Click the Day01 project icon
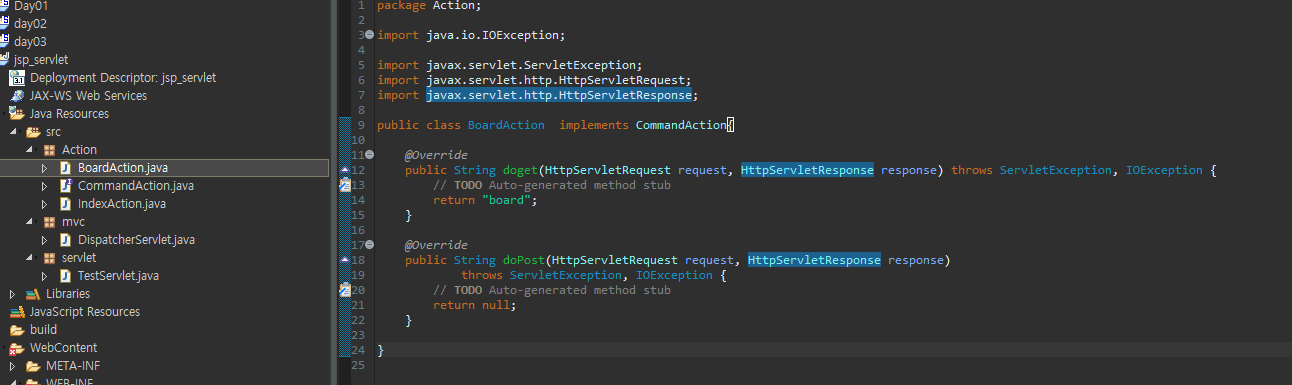1292x385 pixels. pos(4,5)
